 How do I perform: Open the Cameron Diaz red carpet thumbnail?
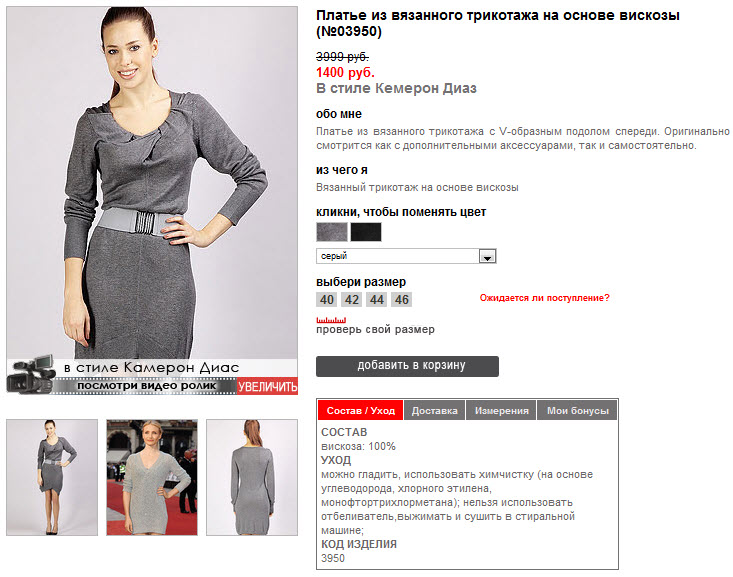(x=152, y=477)
